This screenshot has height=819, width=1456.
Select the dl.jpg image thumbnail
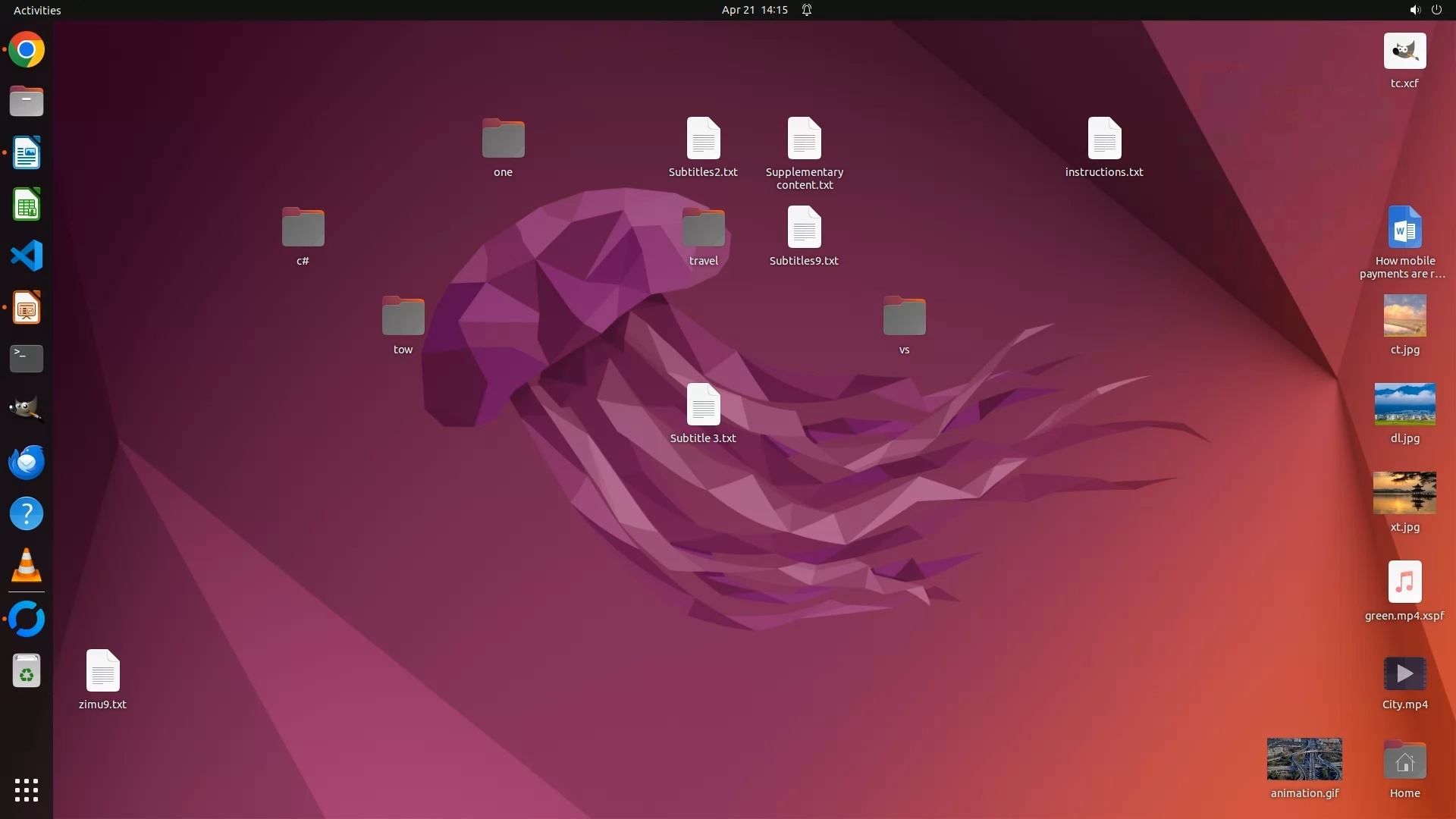(1404, 404)
